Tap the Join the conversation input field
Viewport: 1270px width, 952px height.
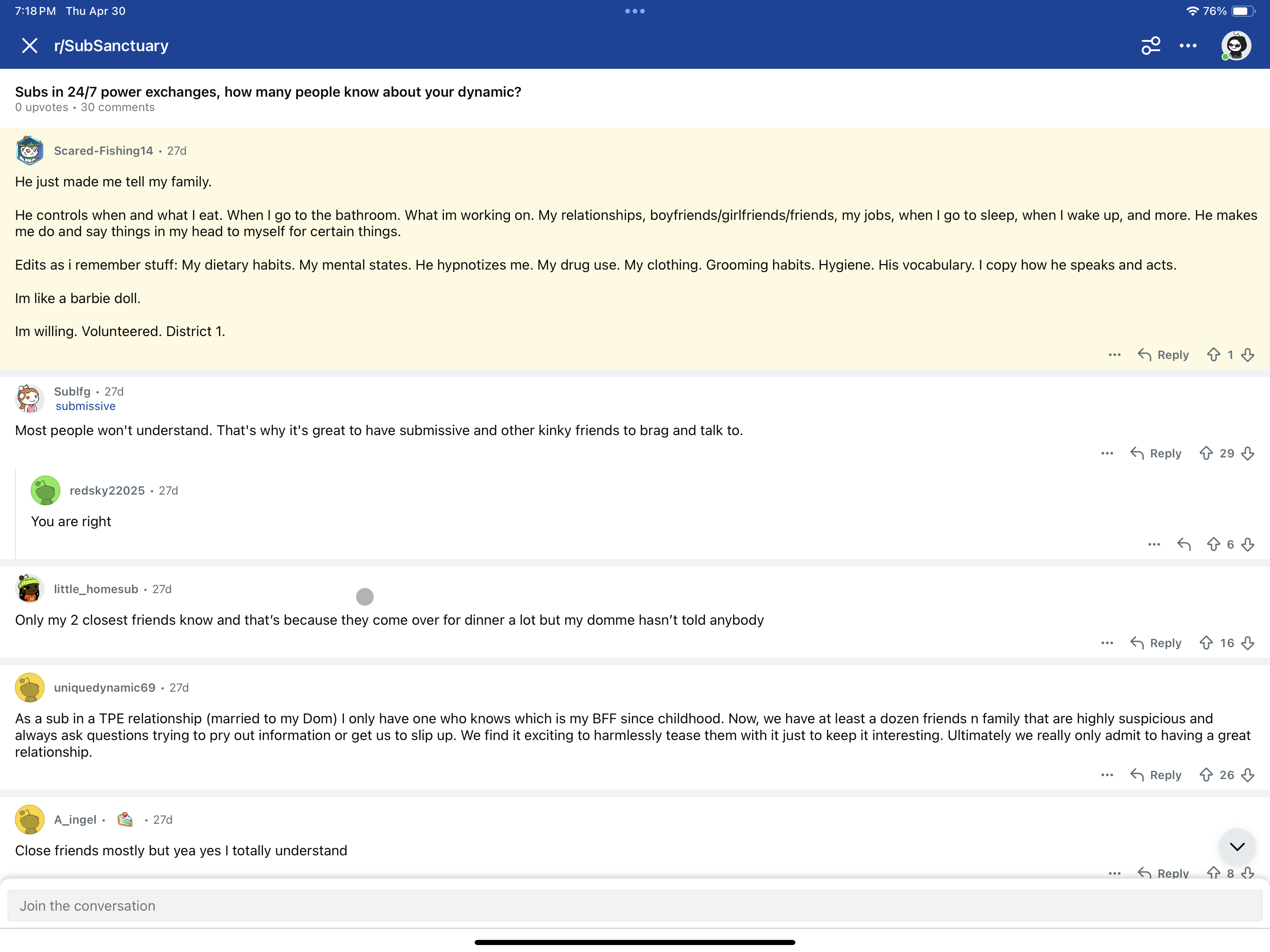click(635, 906)
